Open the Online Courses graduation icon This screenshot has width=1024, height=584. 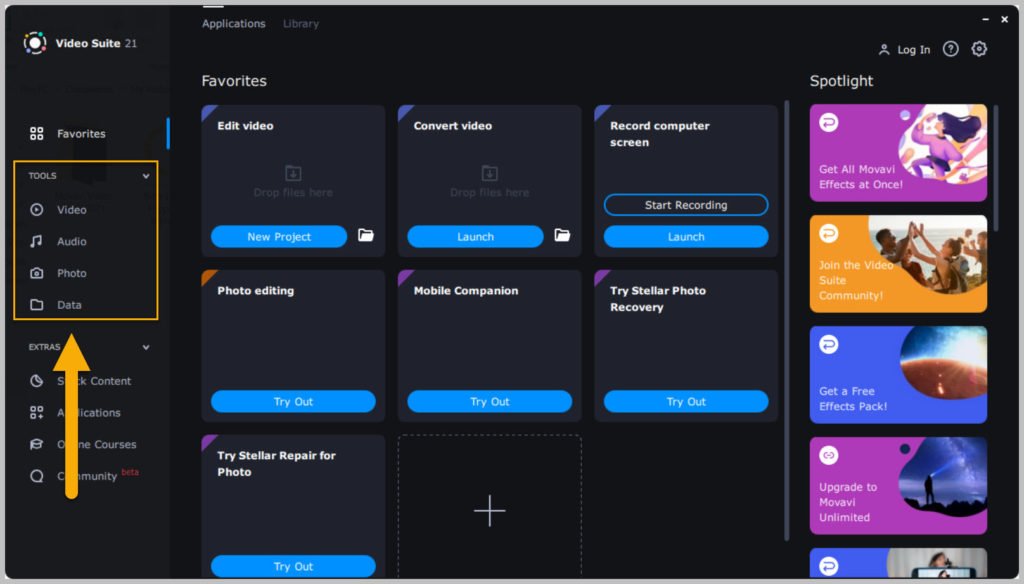pos(37,444)
